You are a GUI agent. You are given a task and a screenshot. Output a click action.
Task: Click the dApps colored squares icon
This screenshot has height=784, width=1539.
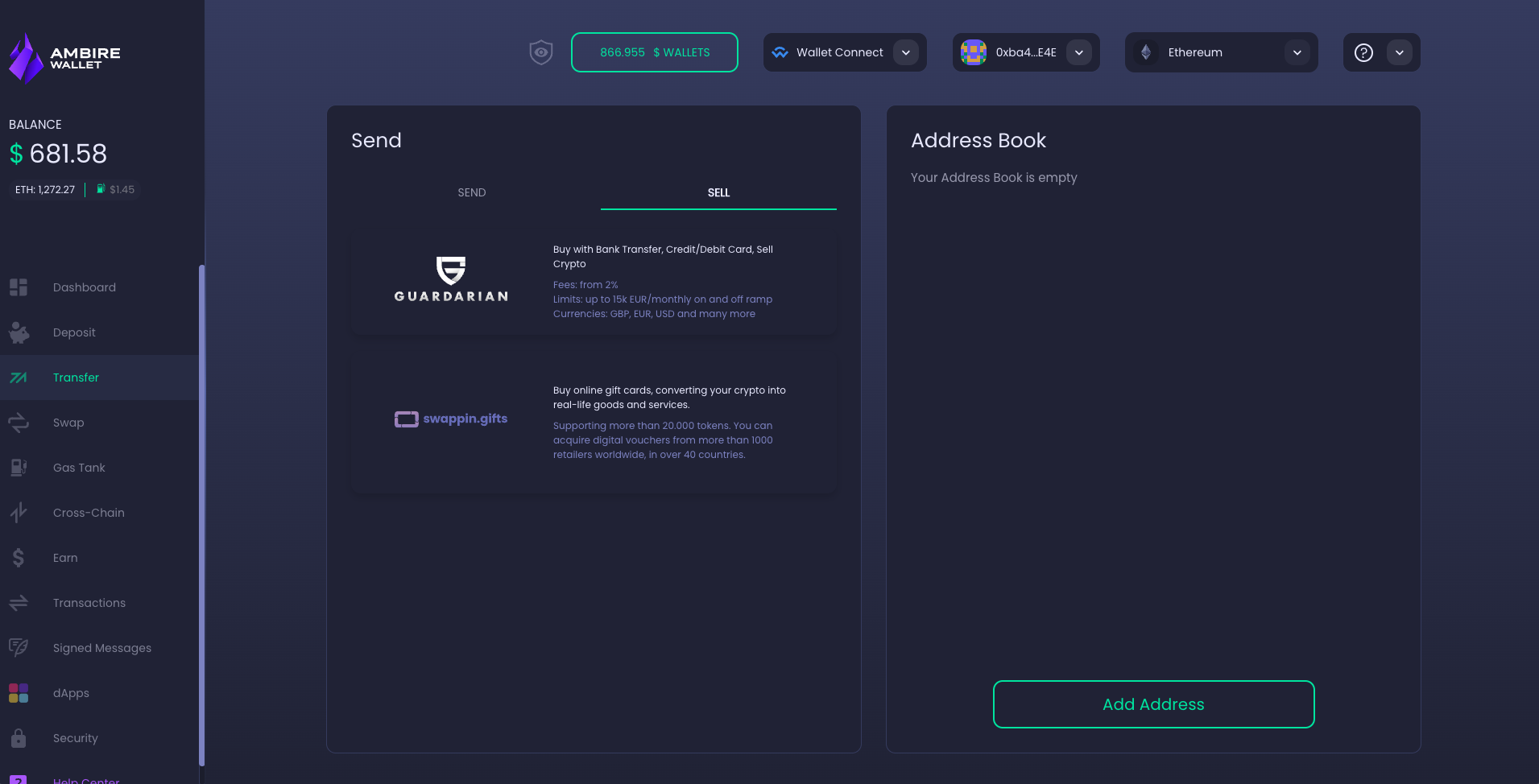pos(19,693)
